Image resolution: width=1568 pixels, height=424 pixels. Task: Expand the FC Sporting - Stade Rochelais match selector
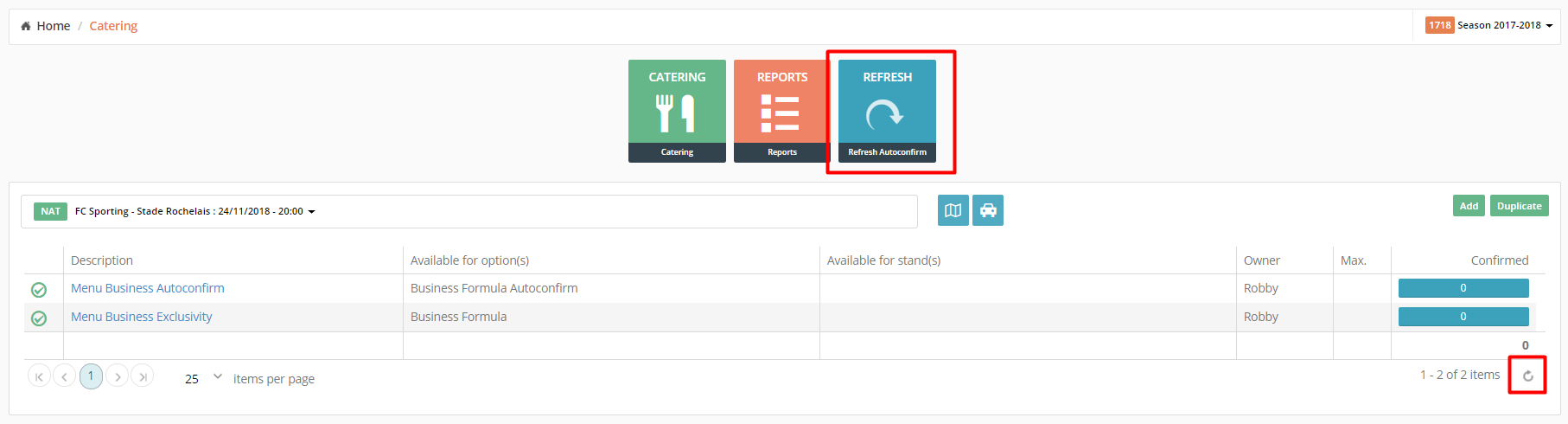(469, 211)
